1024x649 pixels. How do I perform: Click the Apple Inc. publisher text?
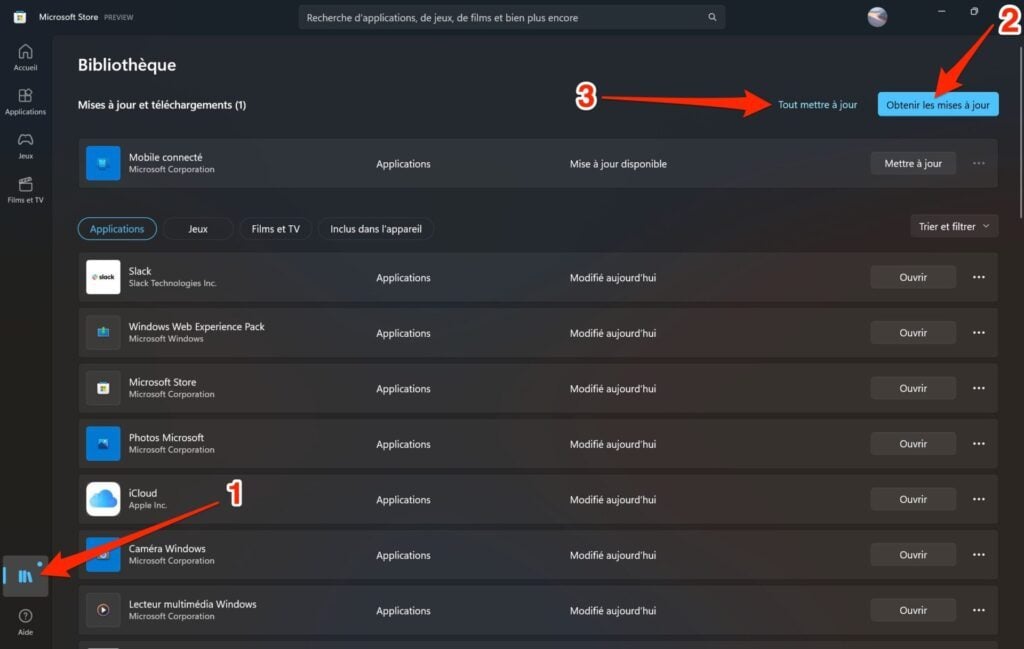point(148,505)
